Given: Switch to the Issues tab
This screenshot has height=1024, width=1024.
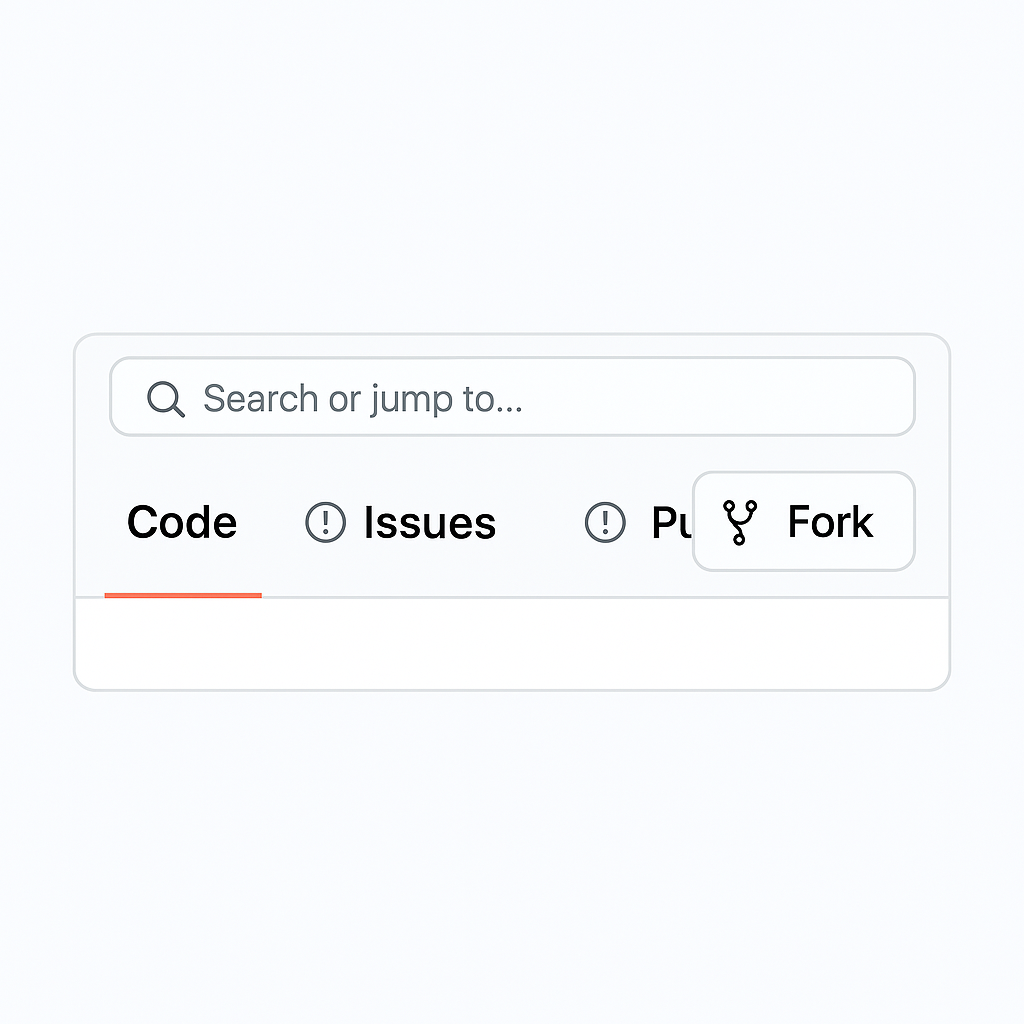Looking at the screenshot, I should click(x=400, y=523).
